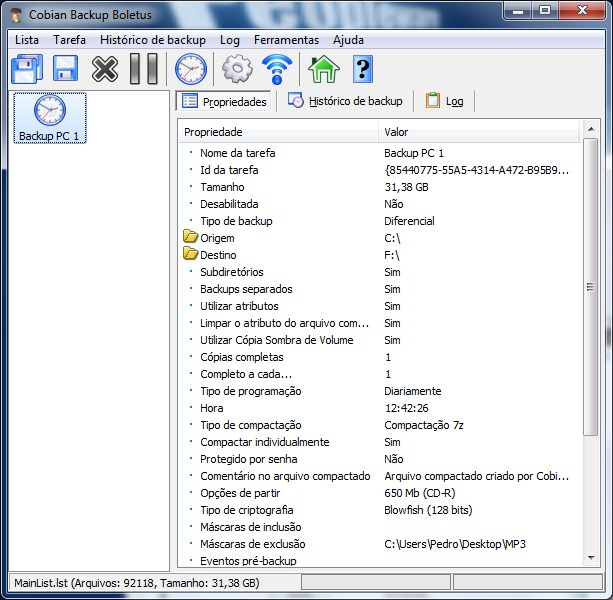Select the Backup PC 1 task icon
Image resolution: width=613 pixels, height=600 pixels.
[50, 118]
